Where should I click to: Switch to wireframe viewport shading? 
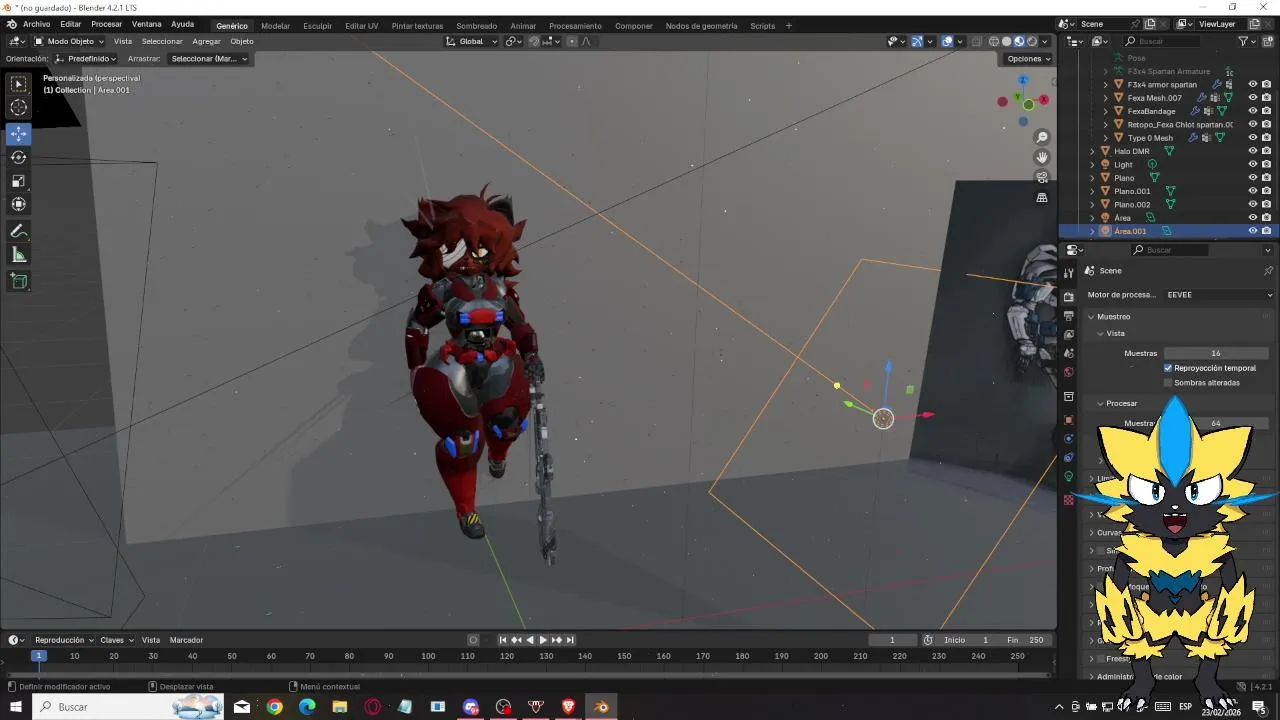point(994,41)
